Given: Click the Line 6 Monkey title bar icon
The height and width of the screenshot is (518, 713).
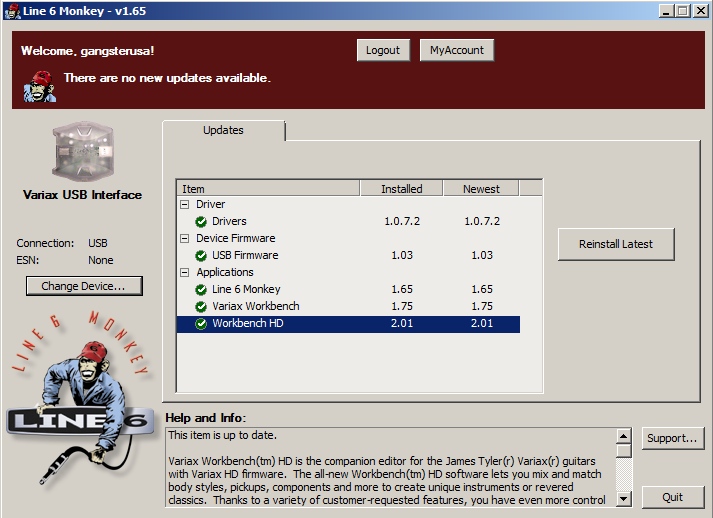Looking at the screenshot, I should pyautogui.click(x=12, y=11).
